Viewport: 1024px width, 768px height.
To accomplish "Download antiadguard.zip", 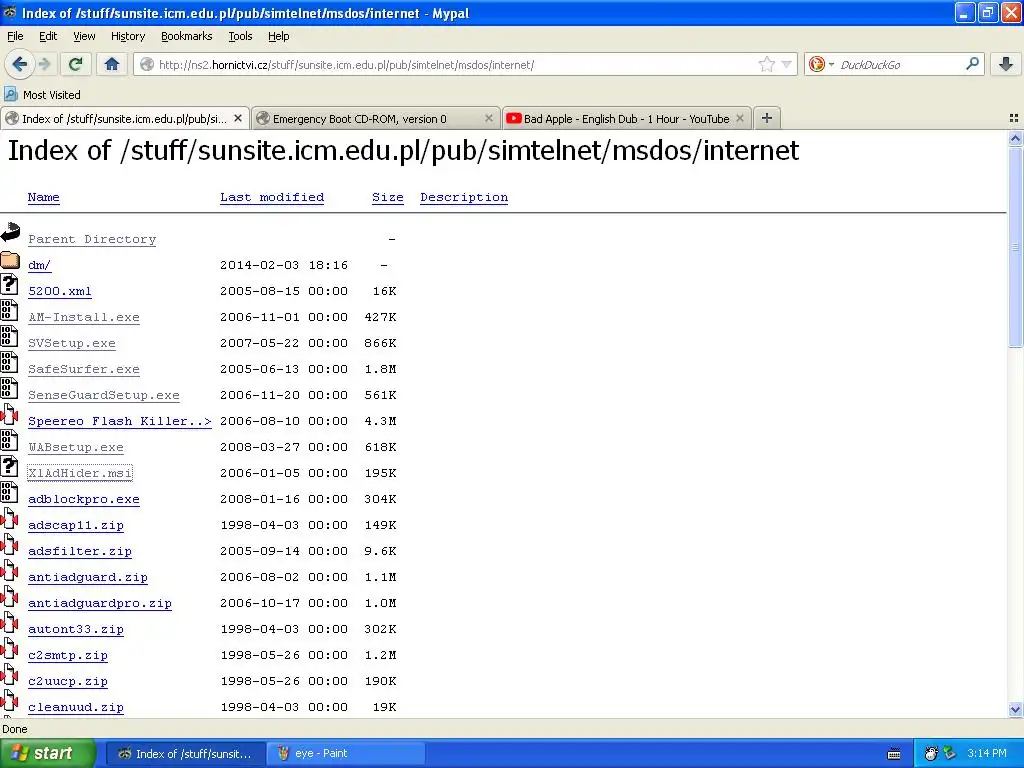I will point(88,577).
